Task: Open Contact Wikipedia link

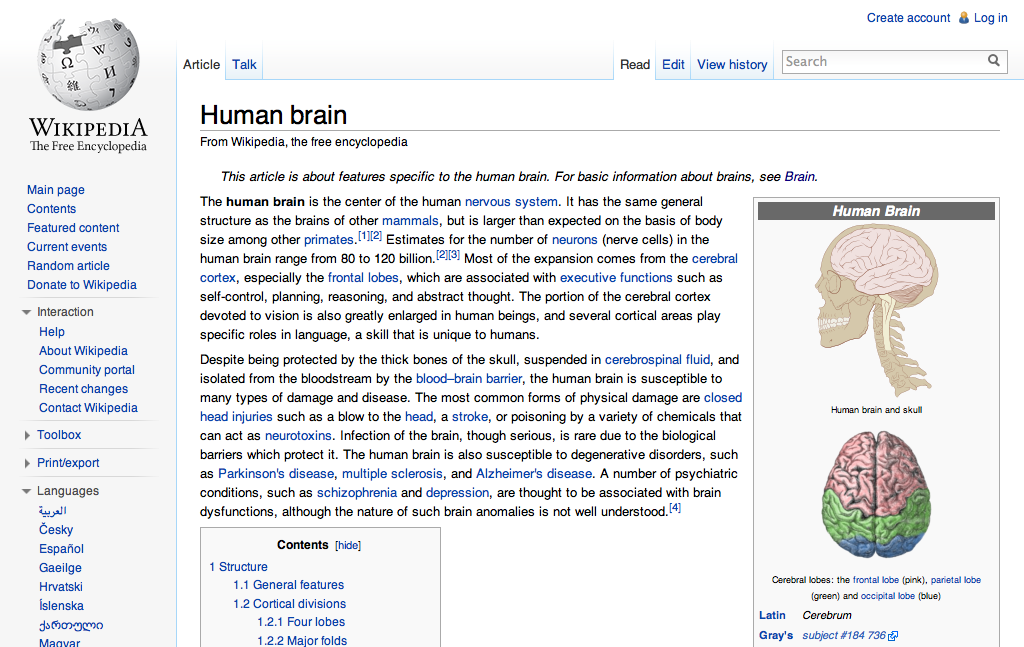Action: pos(88,407)
